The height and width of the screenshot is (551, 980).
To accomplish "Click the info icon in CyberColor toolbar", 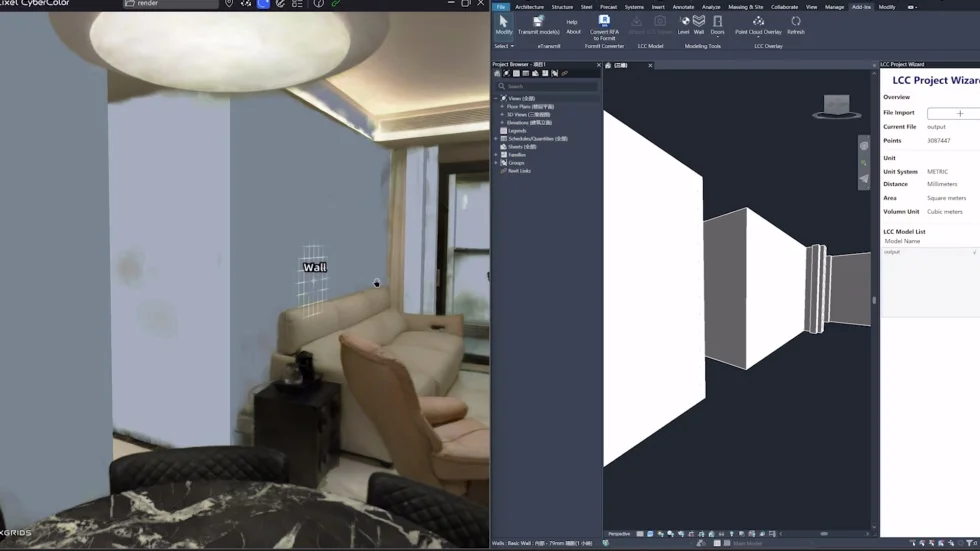I will pyautogui.click(x=319, y=4).
